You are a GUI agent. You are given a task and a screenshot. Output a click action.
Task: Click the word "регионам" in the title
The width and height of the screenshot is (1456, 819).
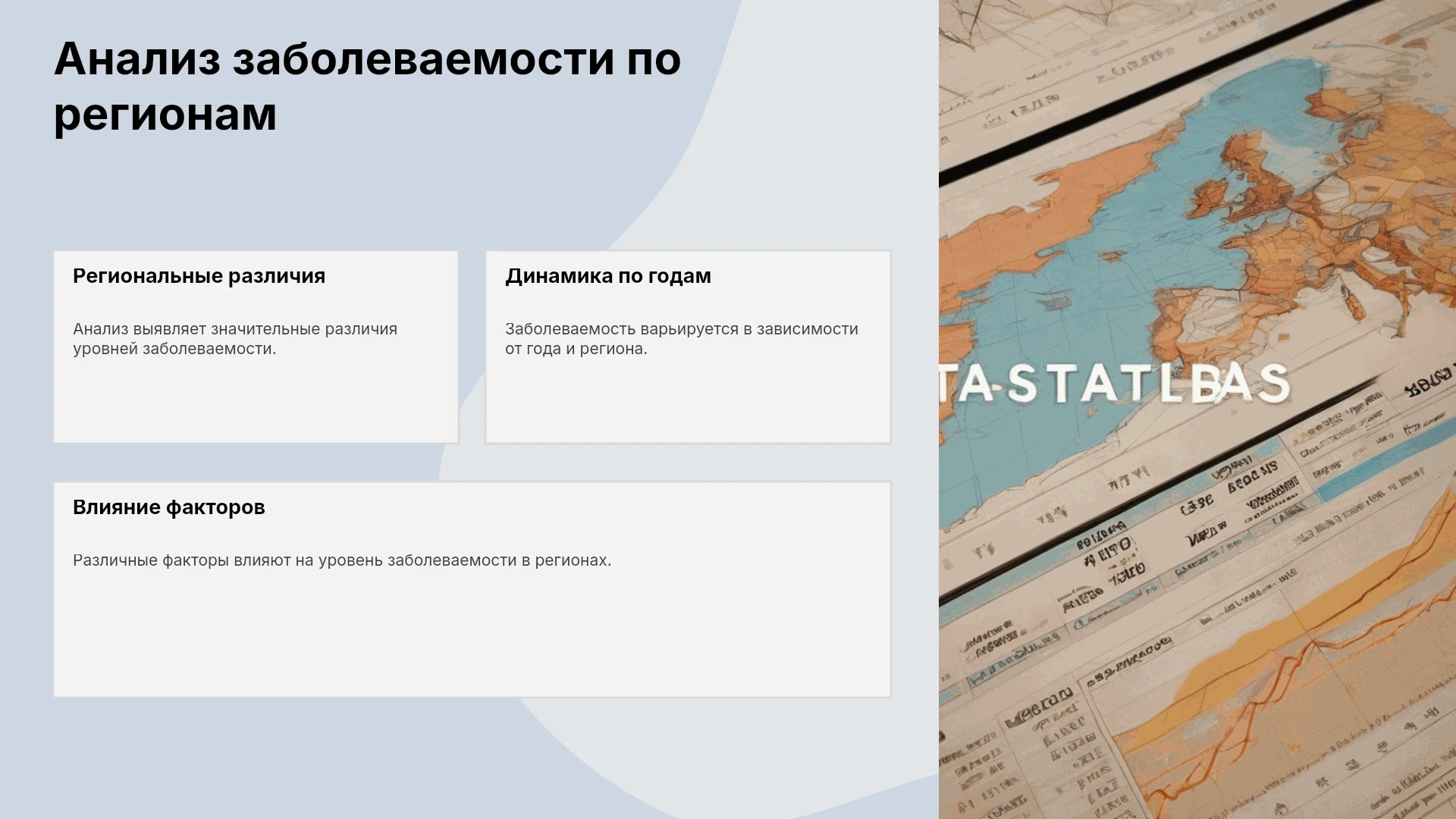click(x=165, y=115)
